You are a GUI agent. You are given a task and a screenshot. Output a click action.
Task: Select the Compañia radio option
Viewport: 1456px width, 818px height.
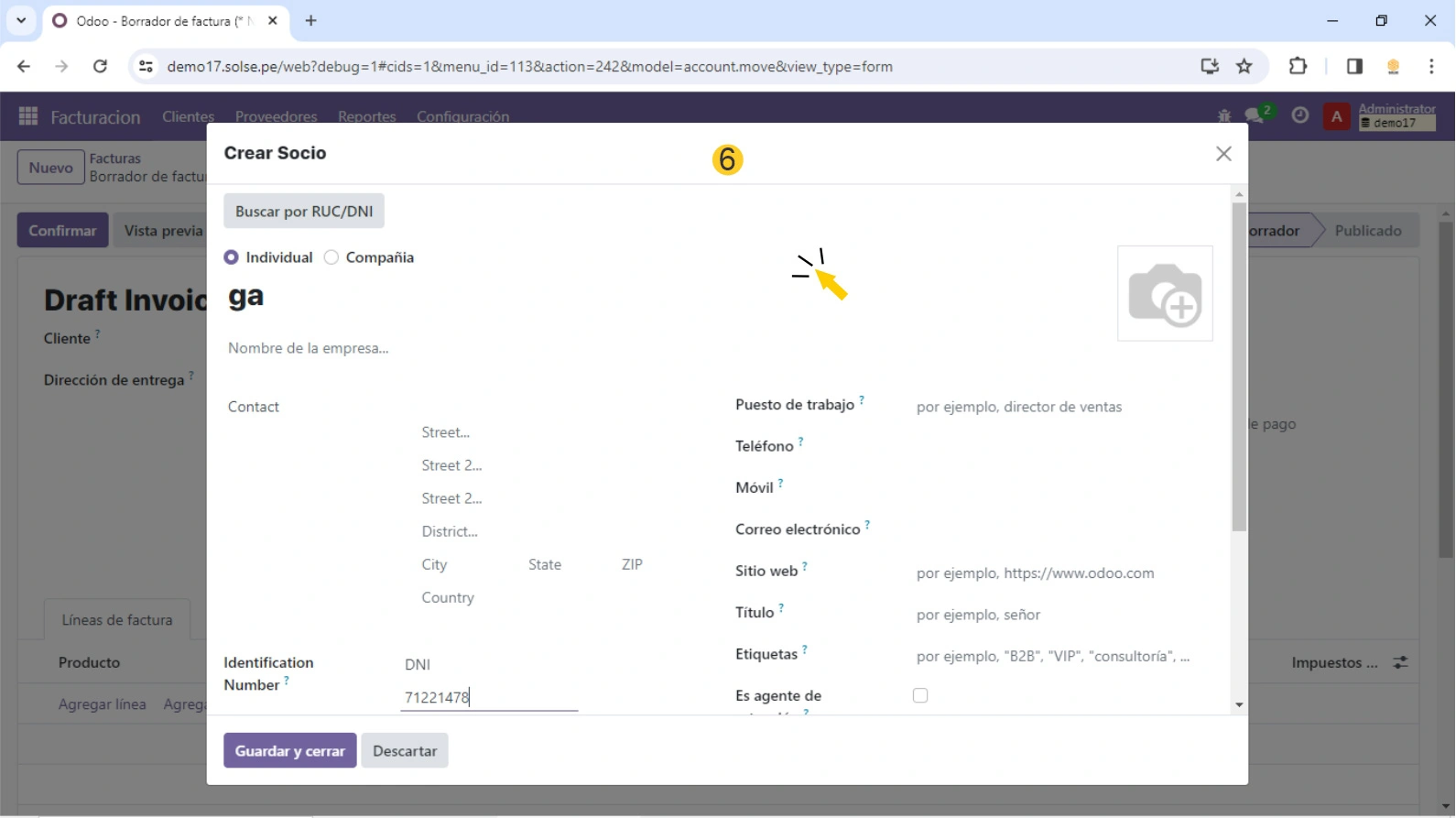(331, 257)
